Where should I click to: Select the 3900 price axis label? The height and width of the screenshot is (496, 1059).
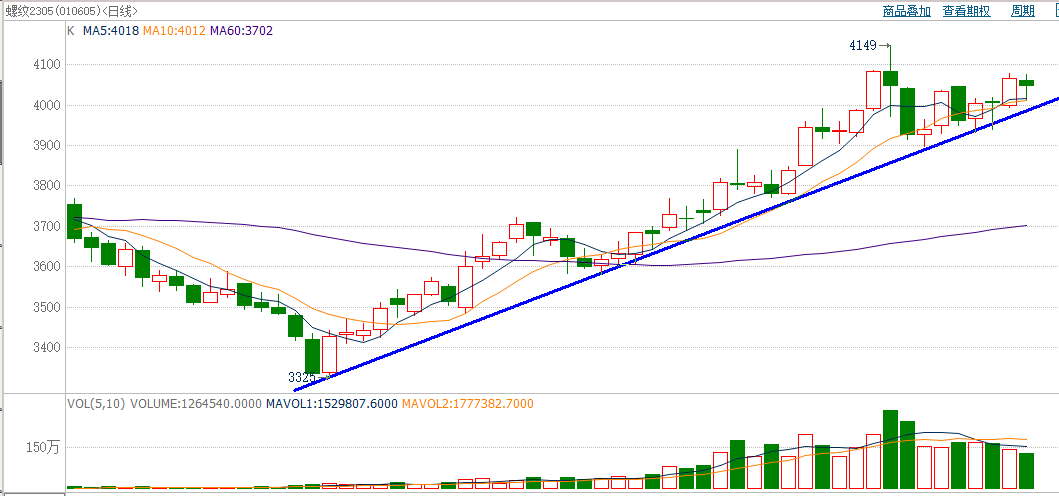pyautogui.click(x=47, y=146)
